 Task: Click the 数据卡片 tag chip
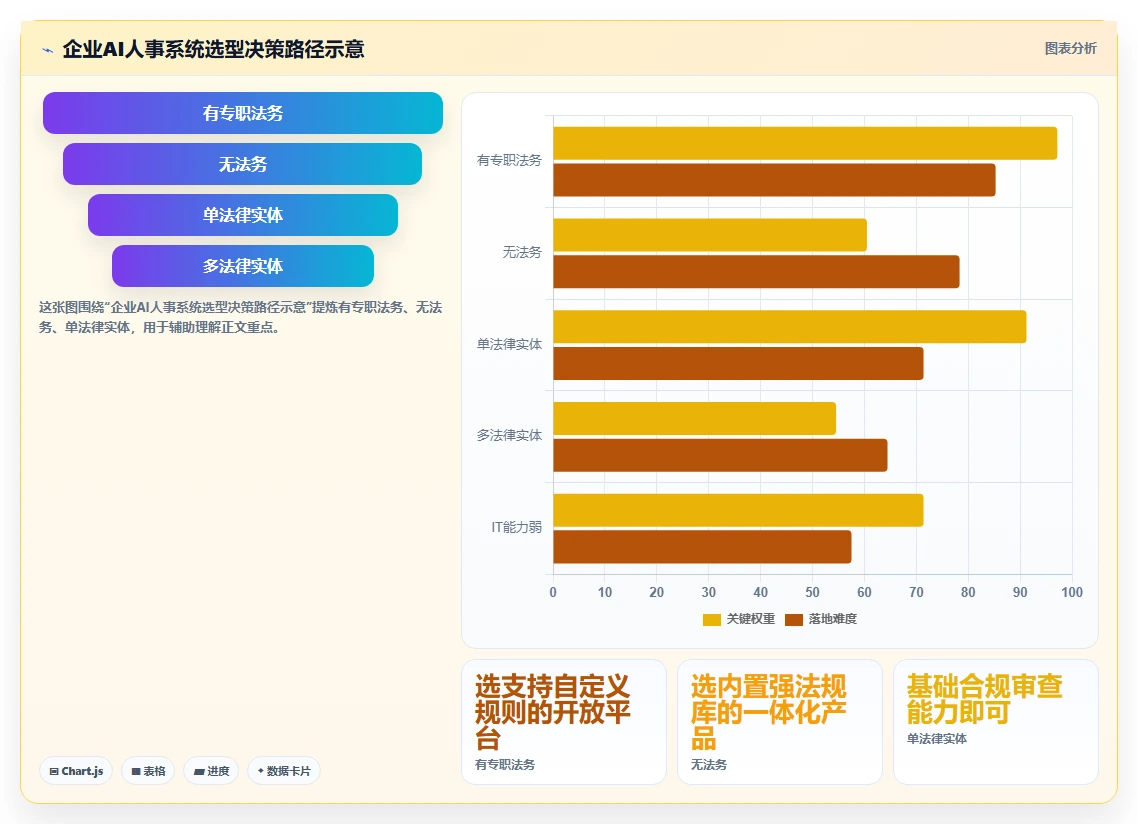[284, 771]
